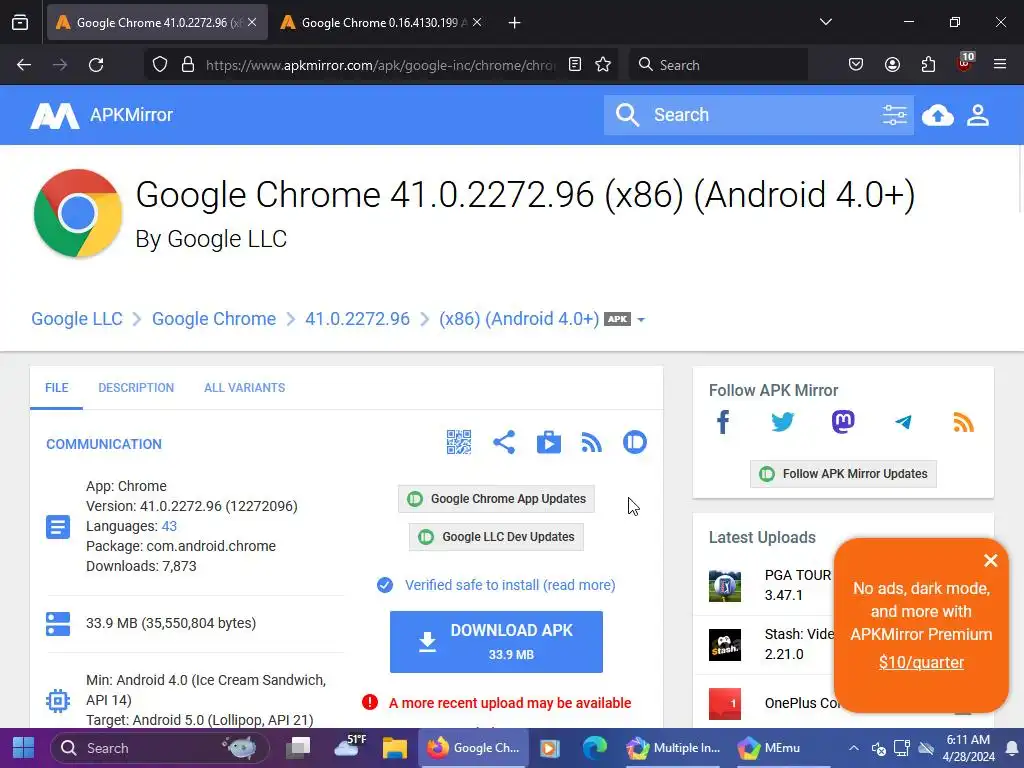1024x768 pixels.
Task: Open Multiple Instance Manager taskbar item
Action: pos(673,748)
